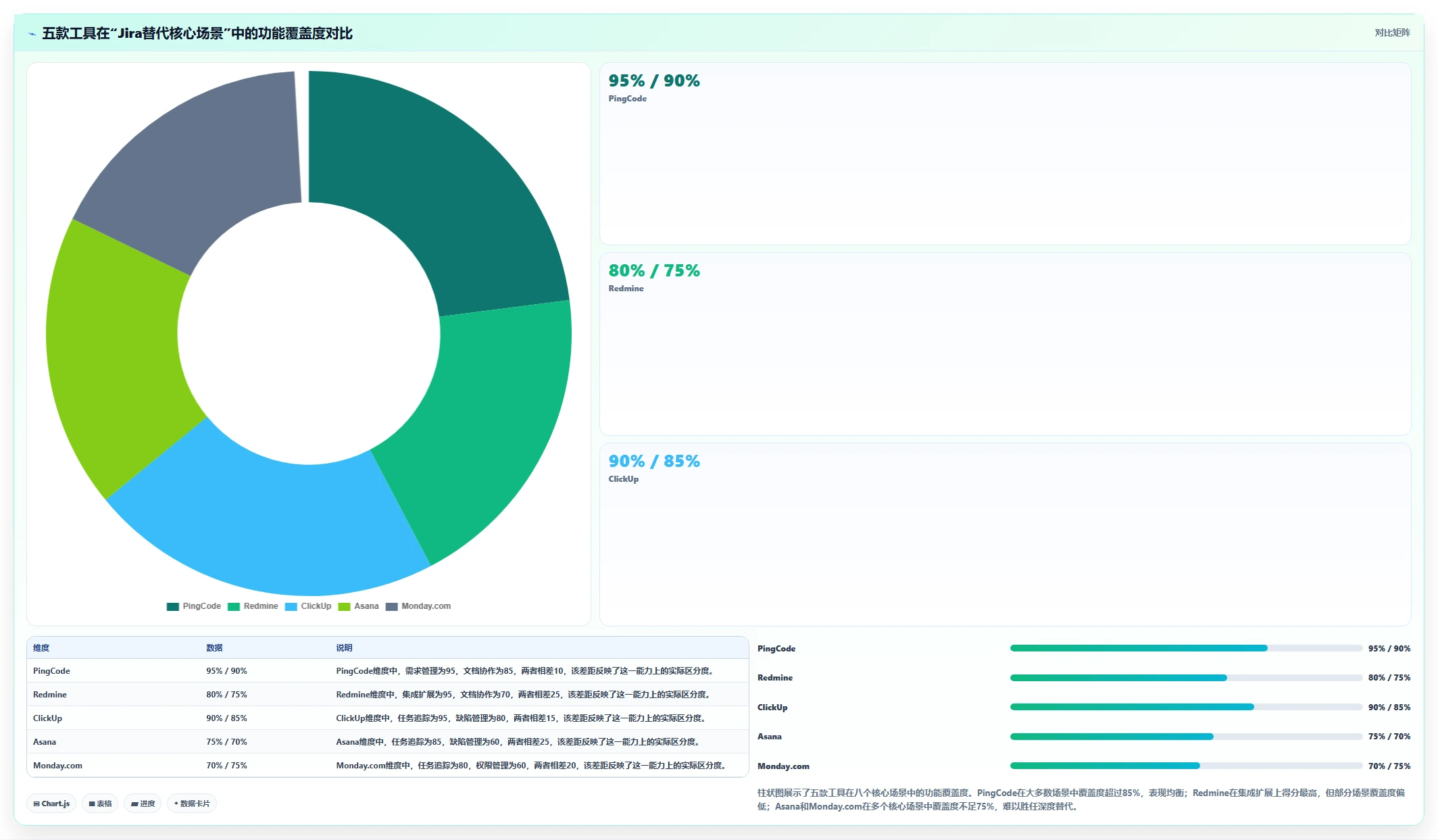Click the PingCode progress bar

point(1186,648)
